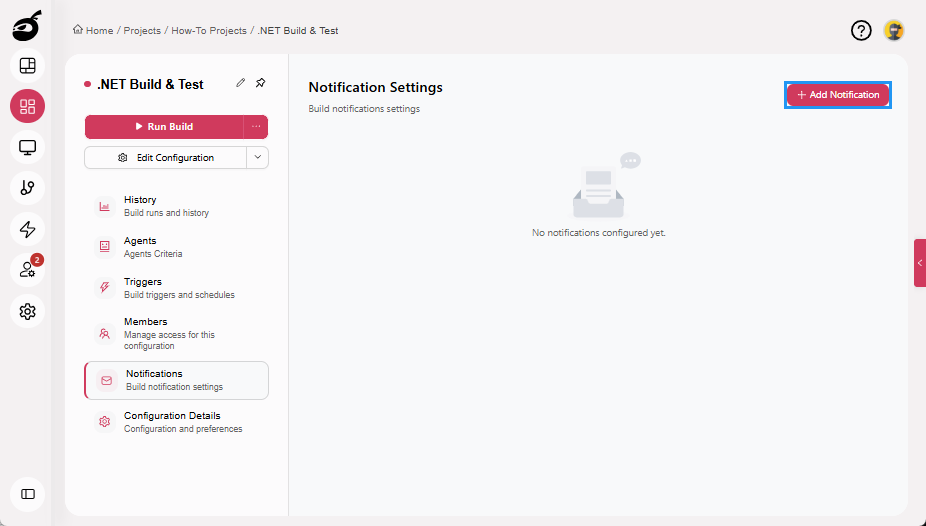This screenshot has width=926, height=526.
Task: Click the Notifications envelope icon
Action: tap(106, 381)
